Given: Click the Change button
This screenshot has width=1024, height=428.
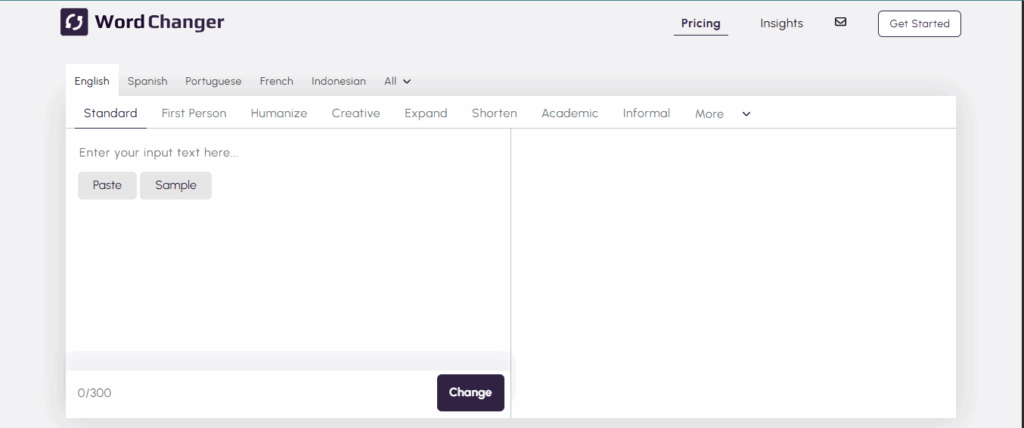Looking at the screenshot, I should point(470,392).
